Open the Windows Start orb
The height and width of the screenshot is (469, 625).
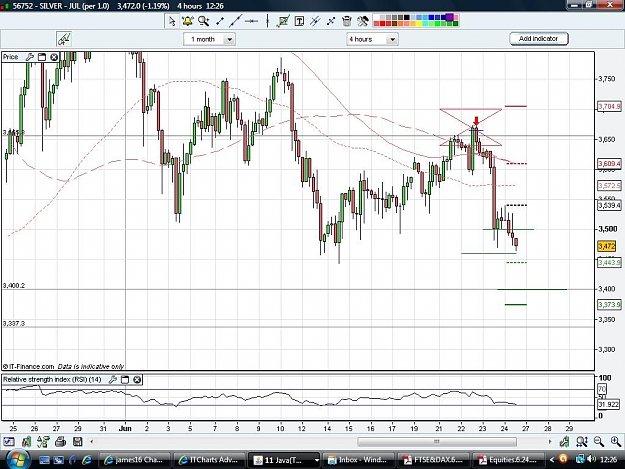16,460
